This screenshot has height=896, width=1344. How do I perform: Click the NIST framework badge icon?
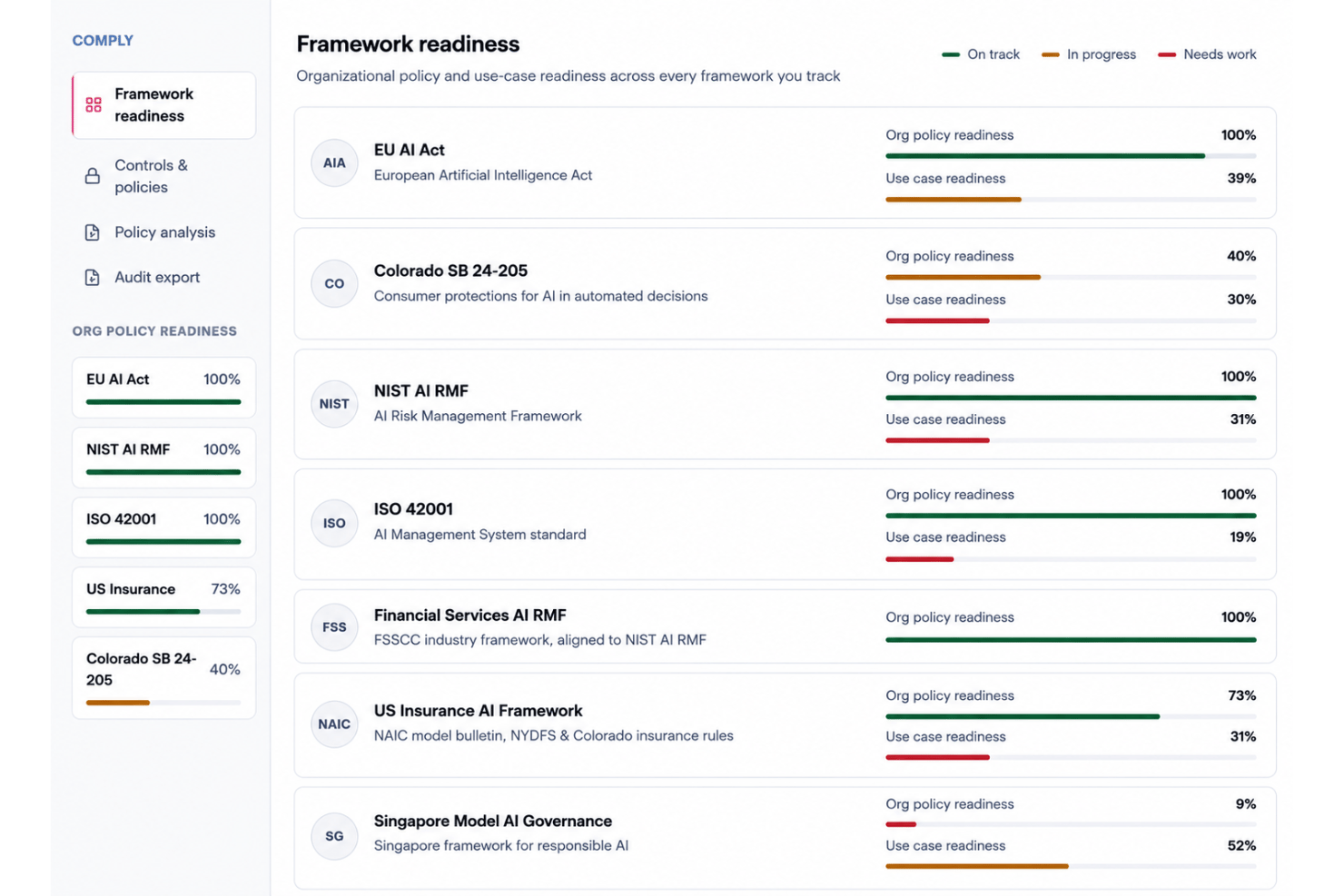click(x=334, y=404)
